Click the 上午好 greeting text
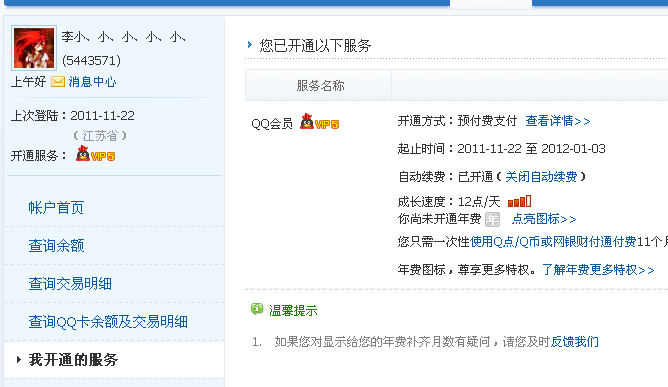The height and width of the screenshot is (387, 668). 29,81
